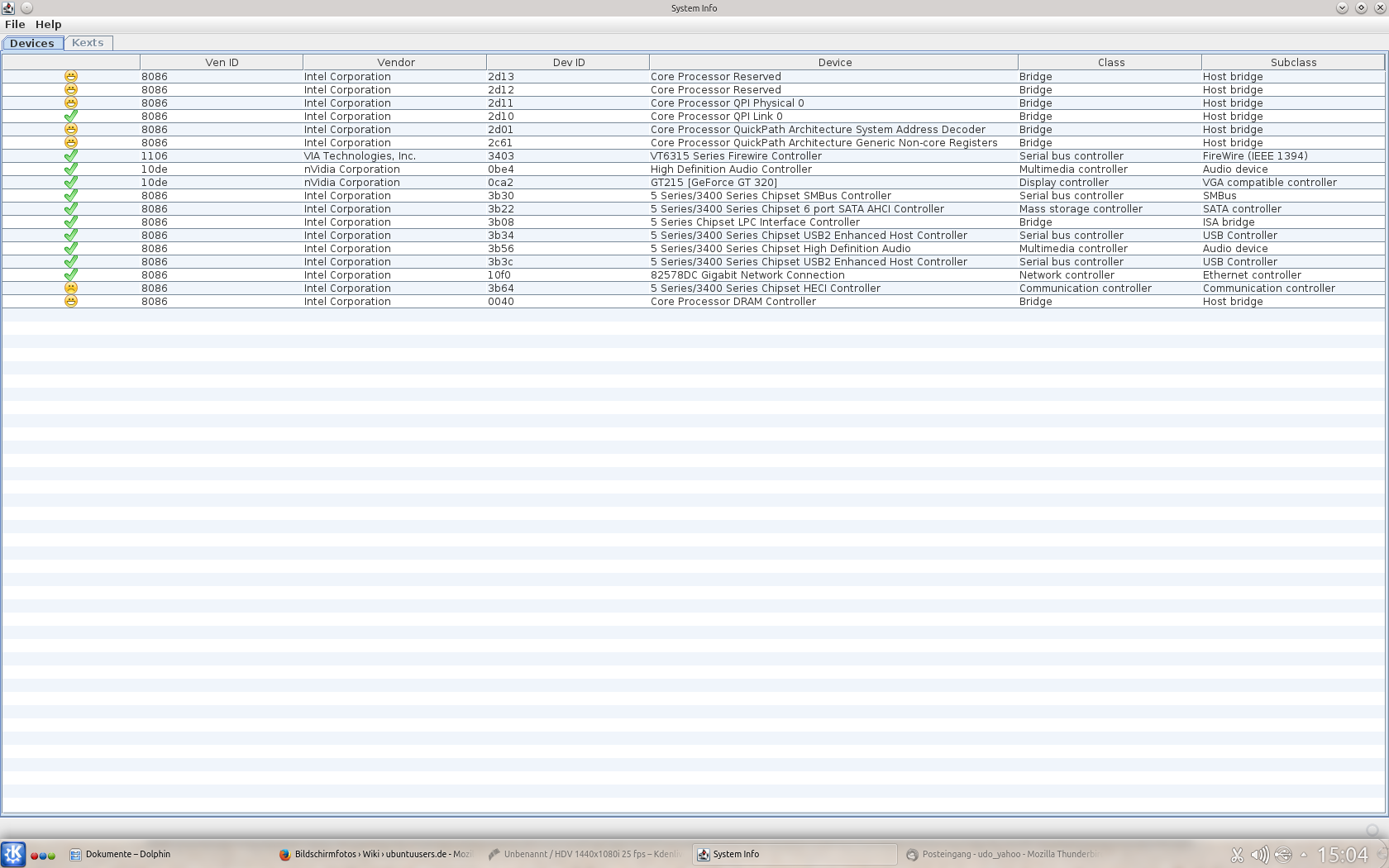
Task: Switch to the Kexts tab
Action: pos(88,43)
